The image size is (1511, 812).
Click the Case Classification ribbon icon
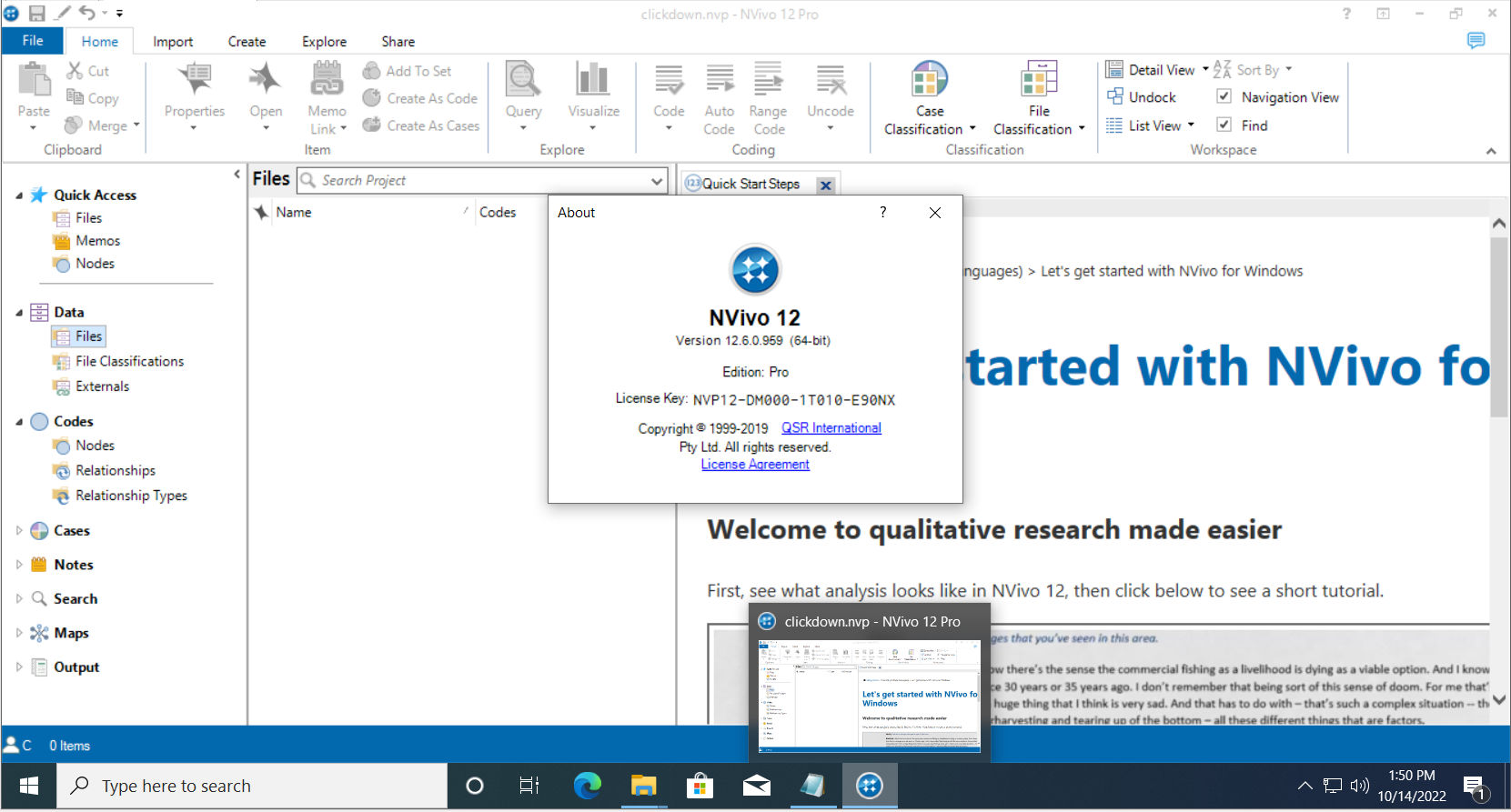pyautogui.click(x=929, y=80)
